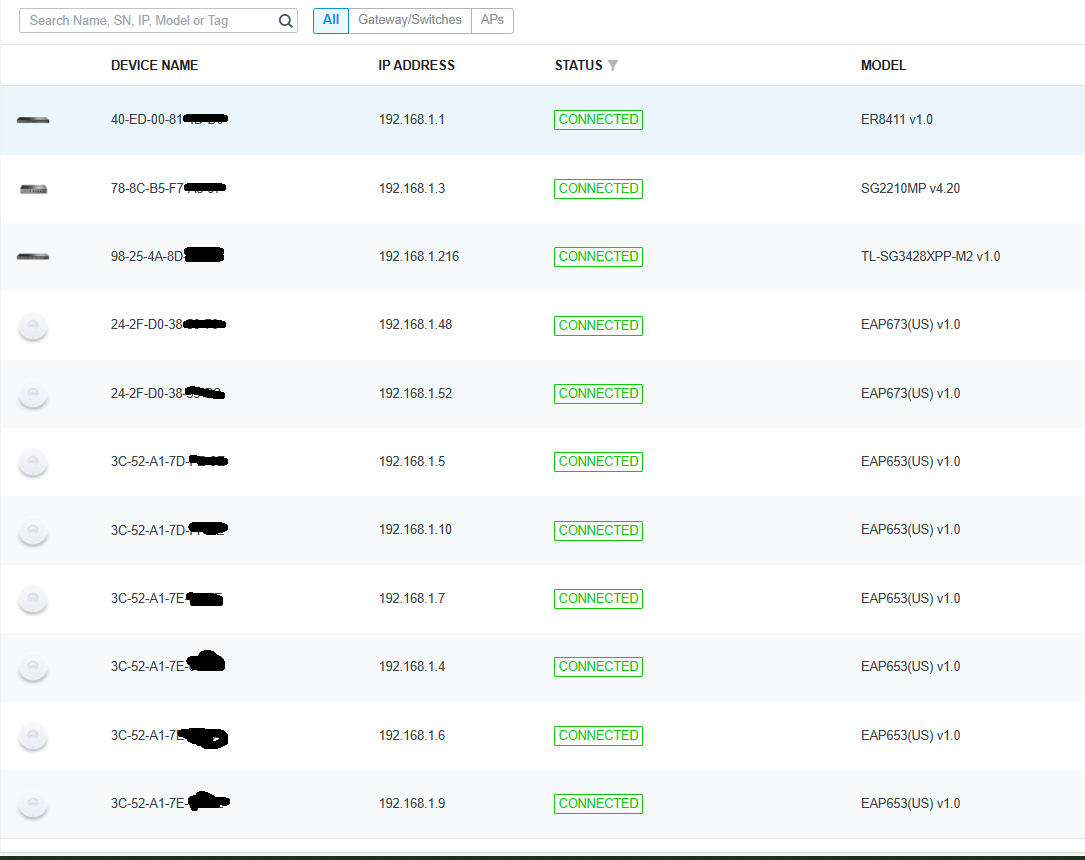
Task: Click CONNECTED status of 192.168.1.9
Action: 598,803
